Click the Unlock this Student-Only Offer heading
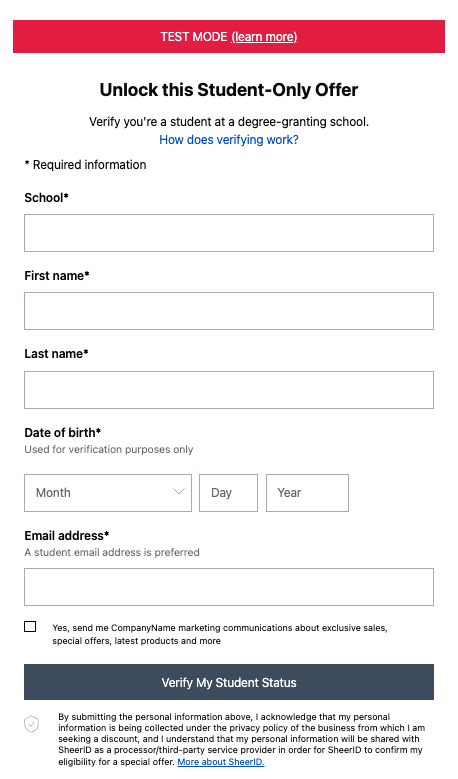The image size is (458, 779). click(229, 90)
